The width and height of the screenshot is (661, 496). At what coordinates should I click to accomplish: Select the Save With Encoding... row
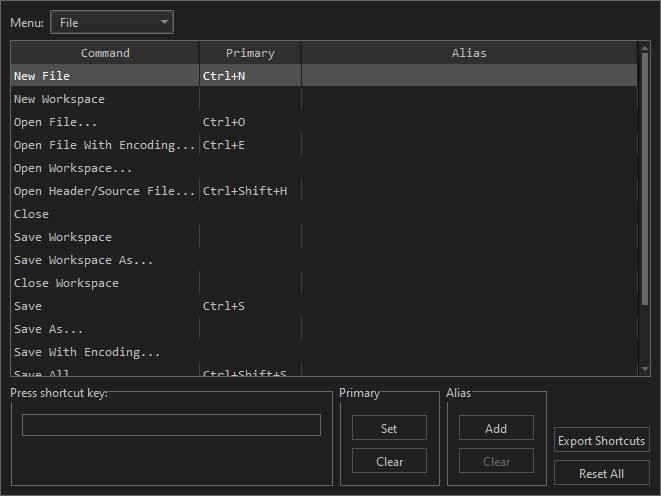point(324,352)
